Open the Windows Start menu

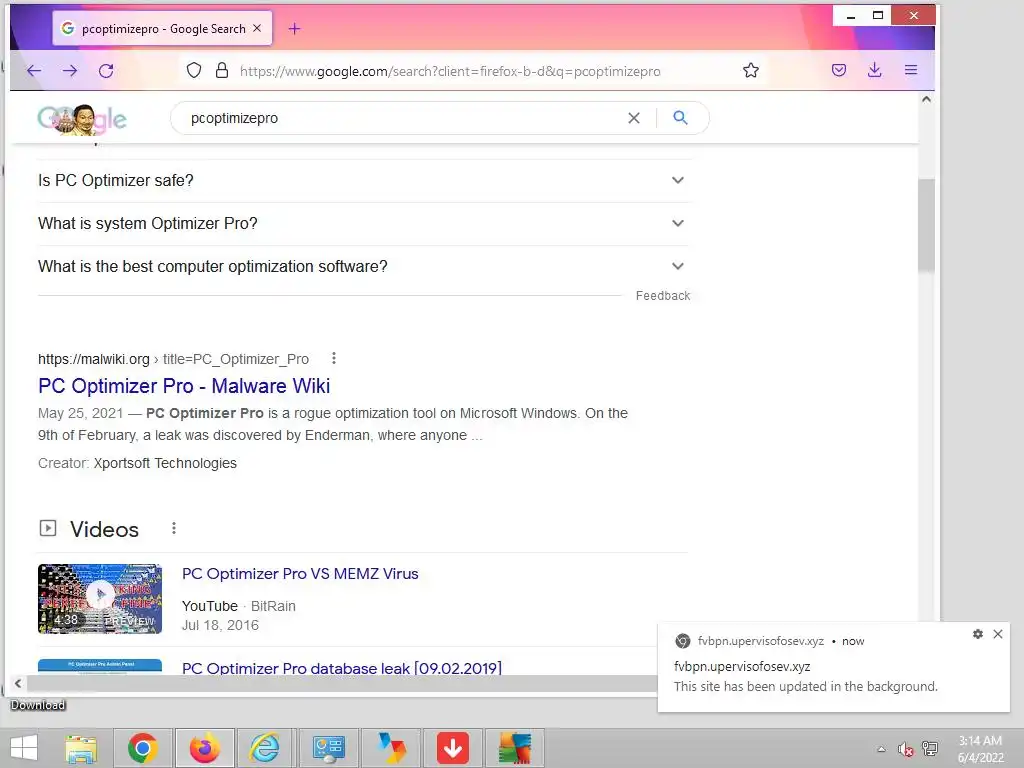coord(24,748)
